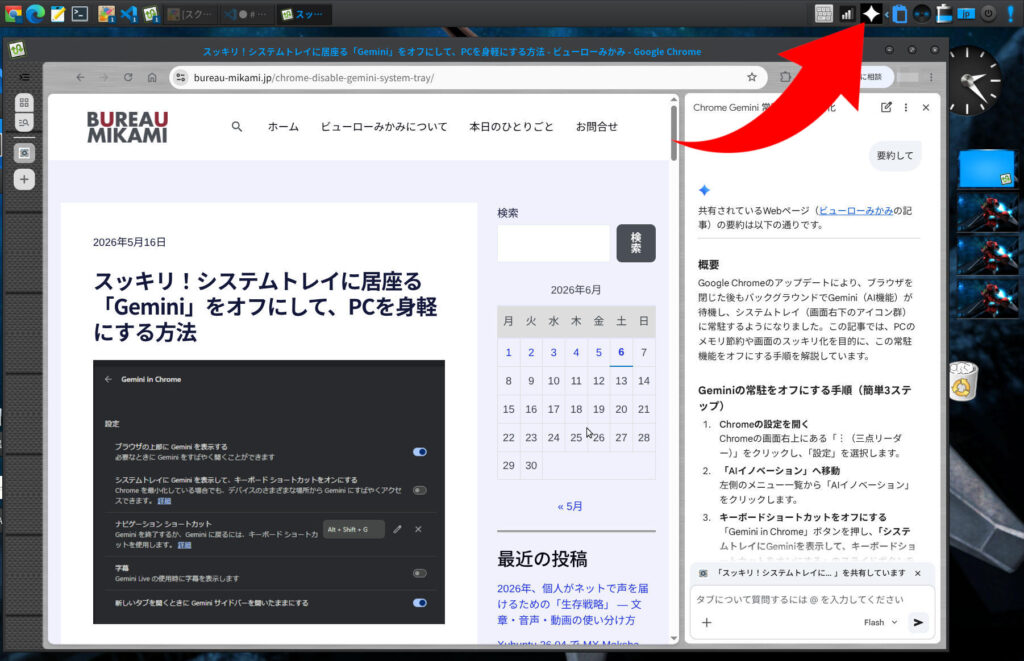Reload the page with the refresh icon
The image size is (1024, 661).
pos(128,77)
